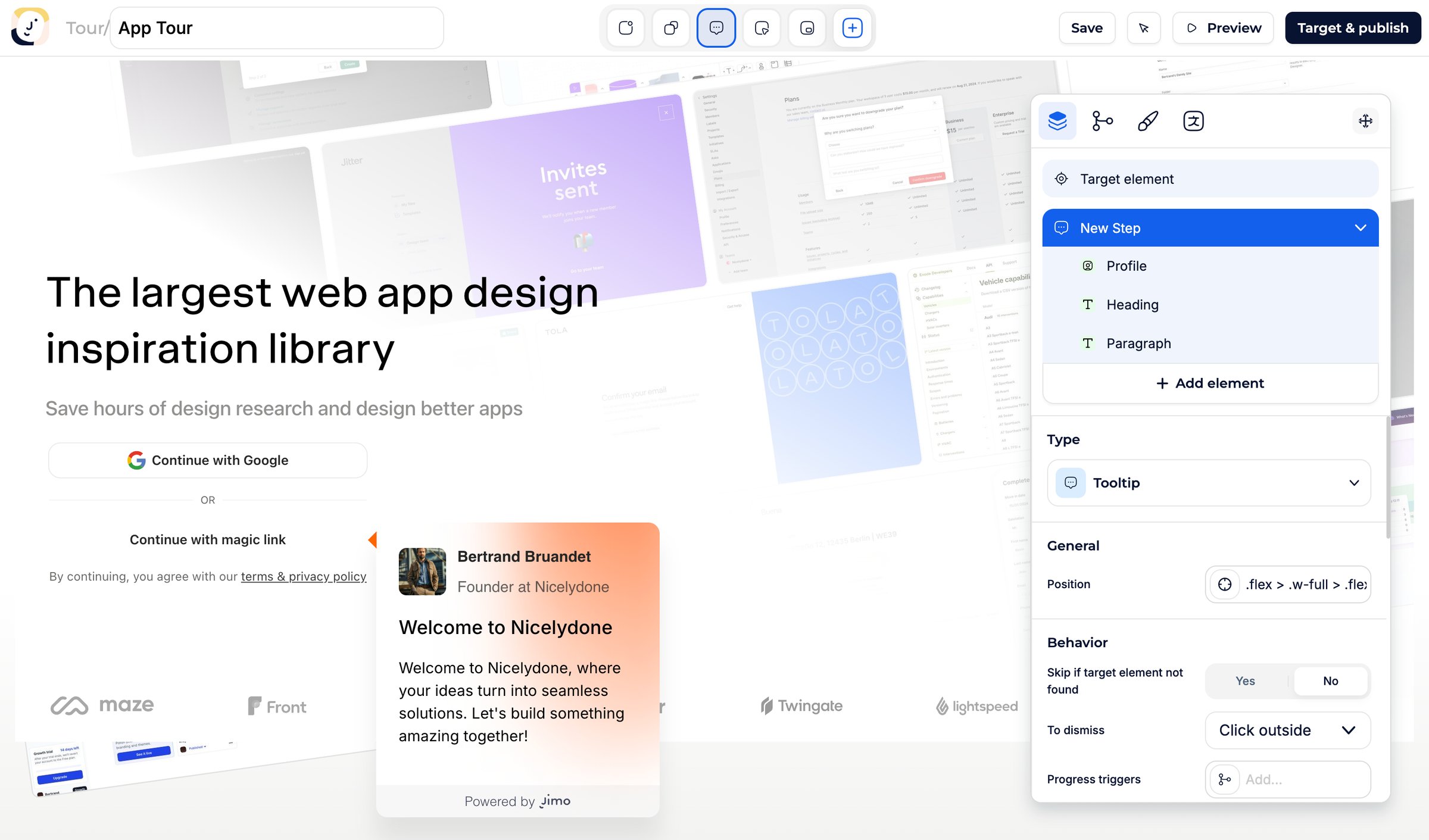The width and height of the screenshot is (1429, 840).
Task: Select the Heading element in the step list
Action: coord(1210,305)
